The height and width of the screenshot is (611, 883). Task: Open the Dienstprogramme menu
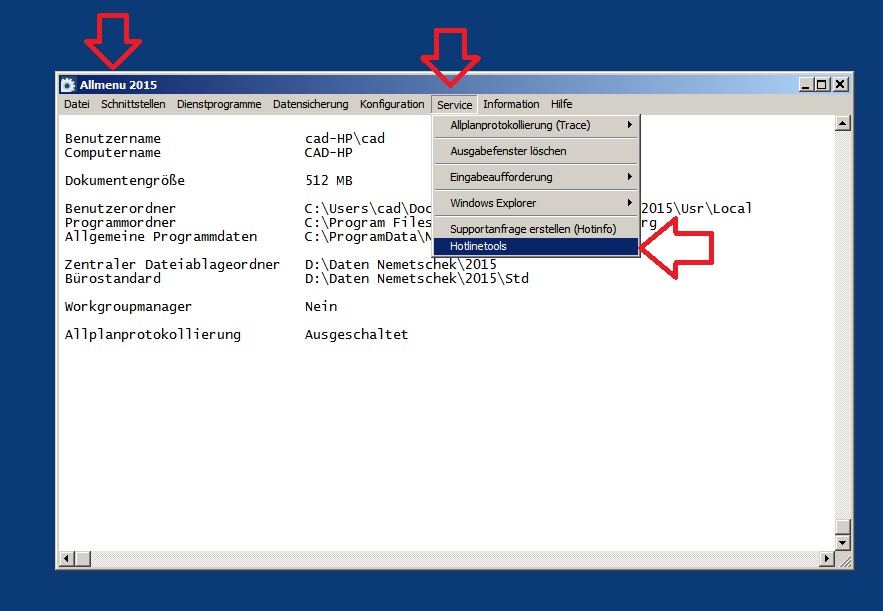point(219,104)
